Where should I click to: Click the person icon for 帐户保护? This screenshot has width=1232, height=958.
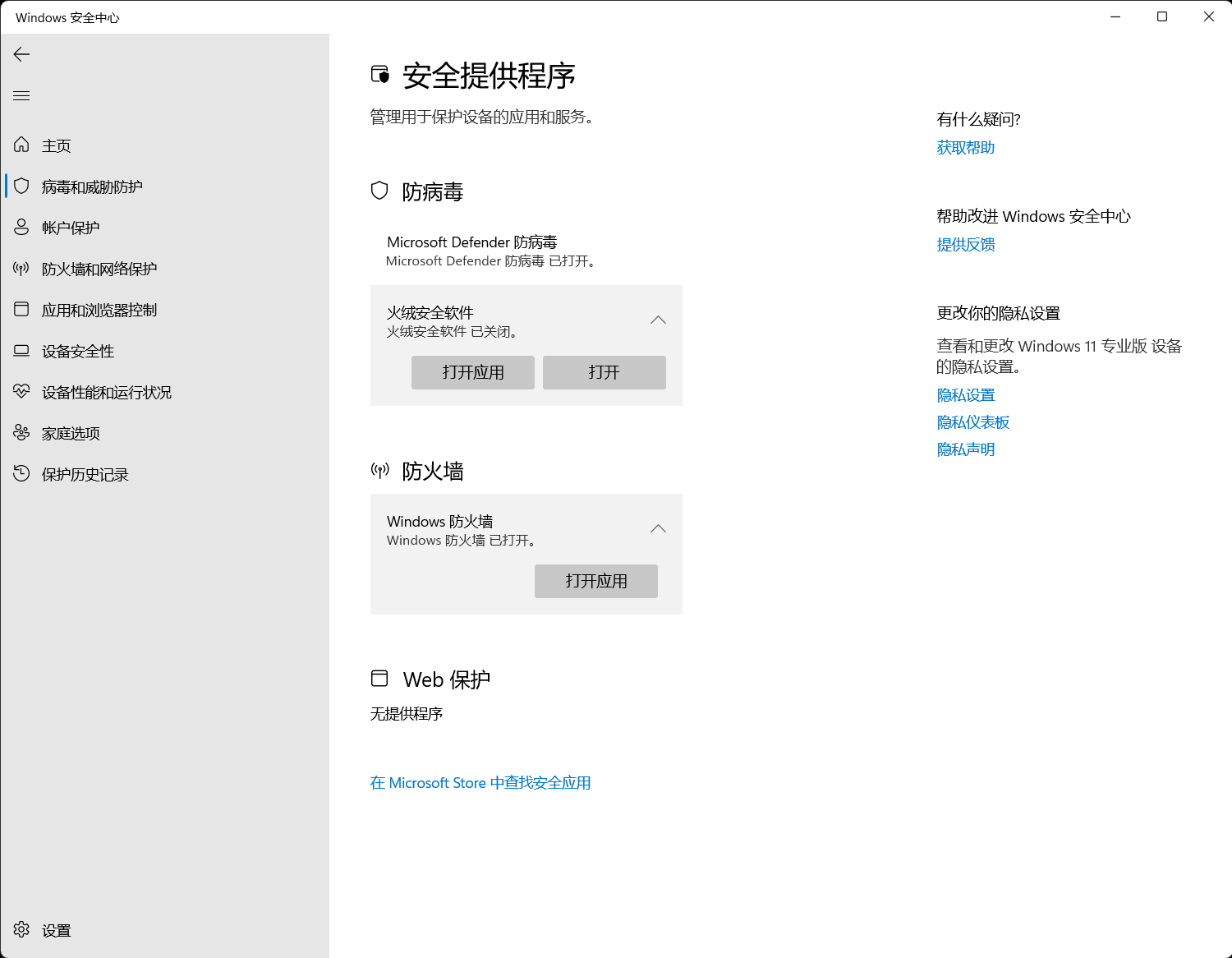[x=21, y=228]
